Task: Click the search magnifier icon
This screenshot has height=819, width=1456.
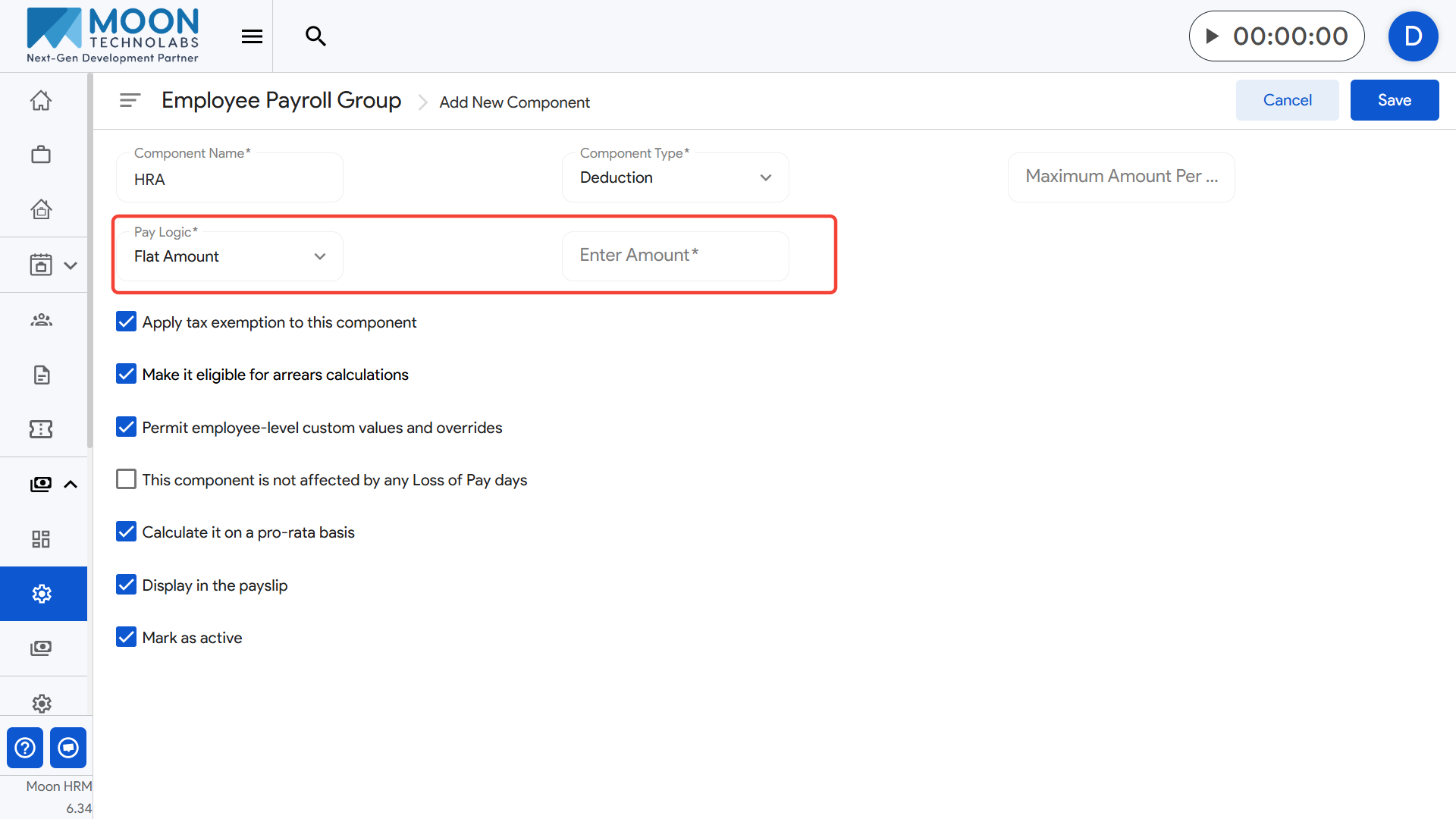Action: tap(315, 36)
